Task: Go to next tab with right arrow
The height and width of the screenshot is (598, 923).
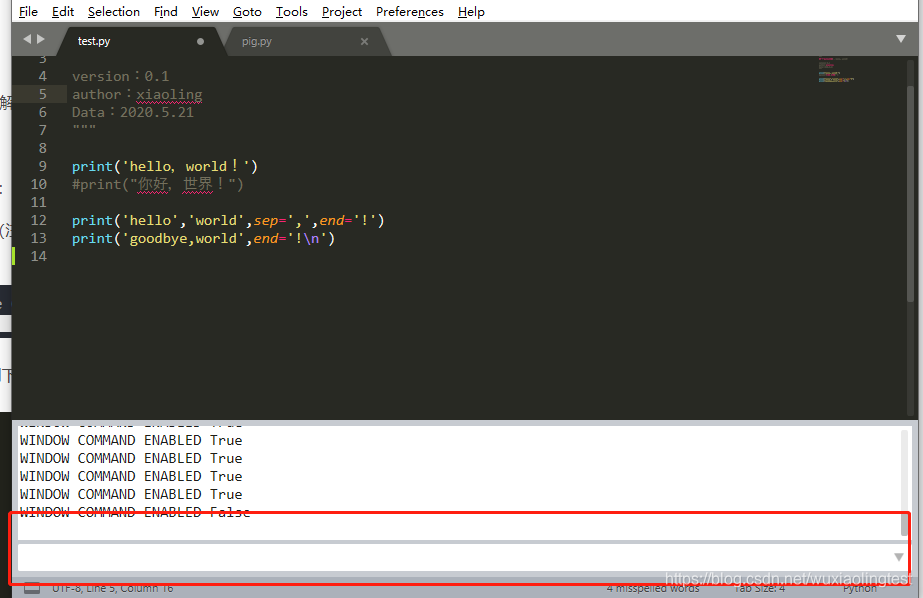Action: click(x=41, y=39)
